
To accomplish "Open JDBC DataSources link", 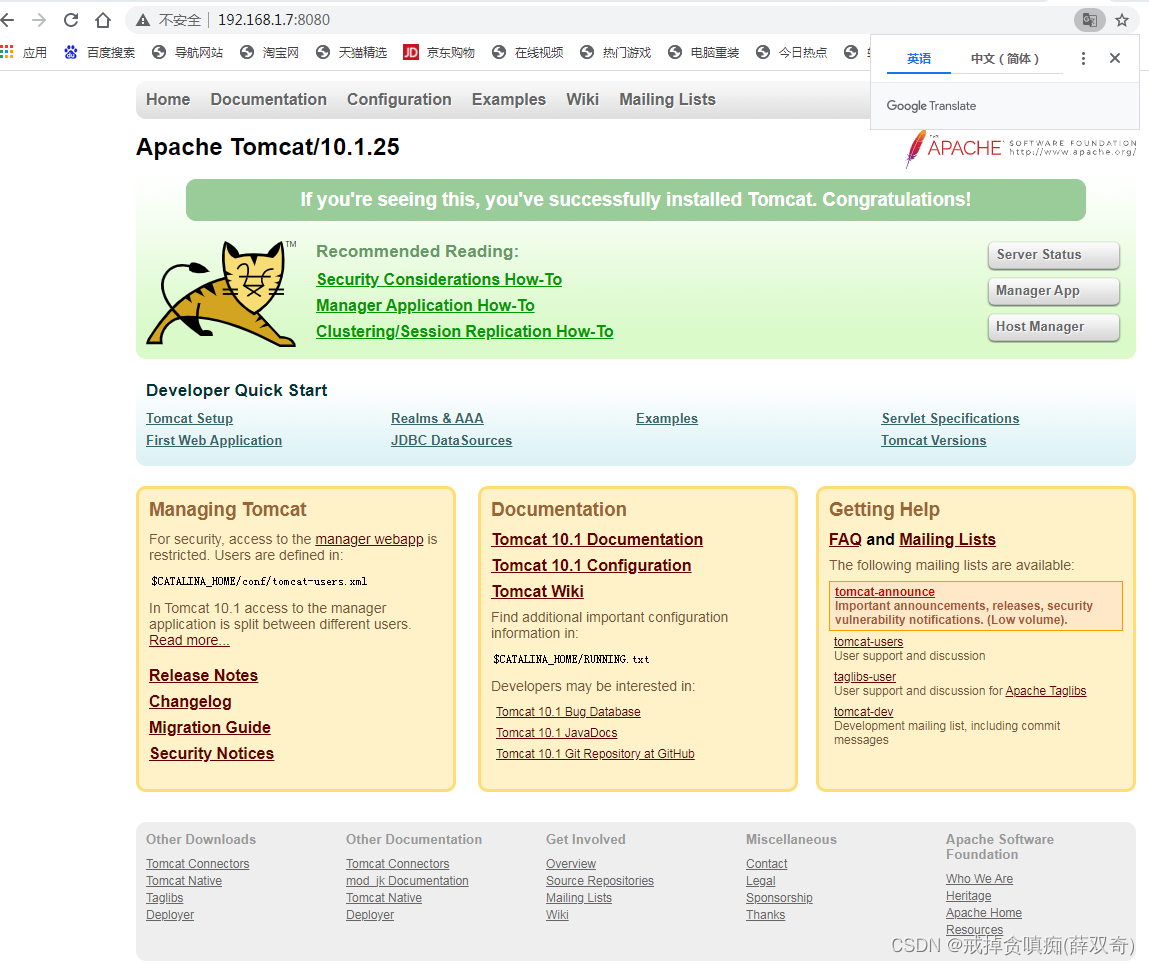I will click(451, 440).
